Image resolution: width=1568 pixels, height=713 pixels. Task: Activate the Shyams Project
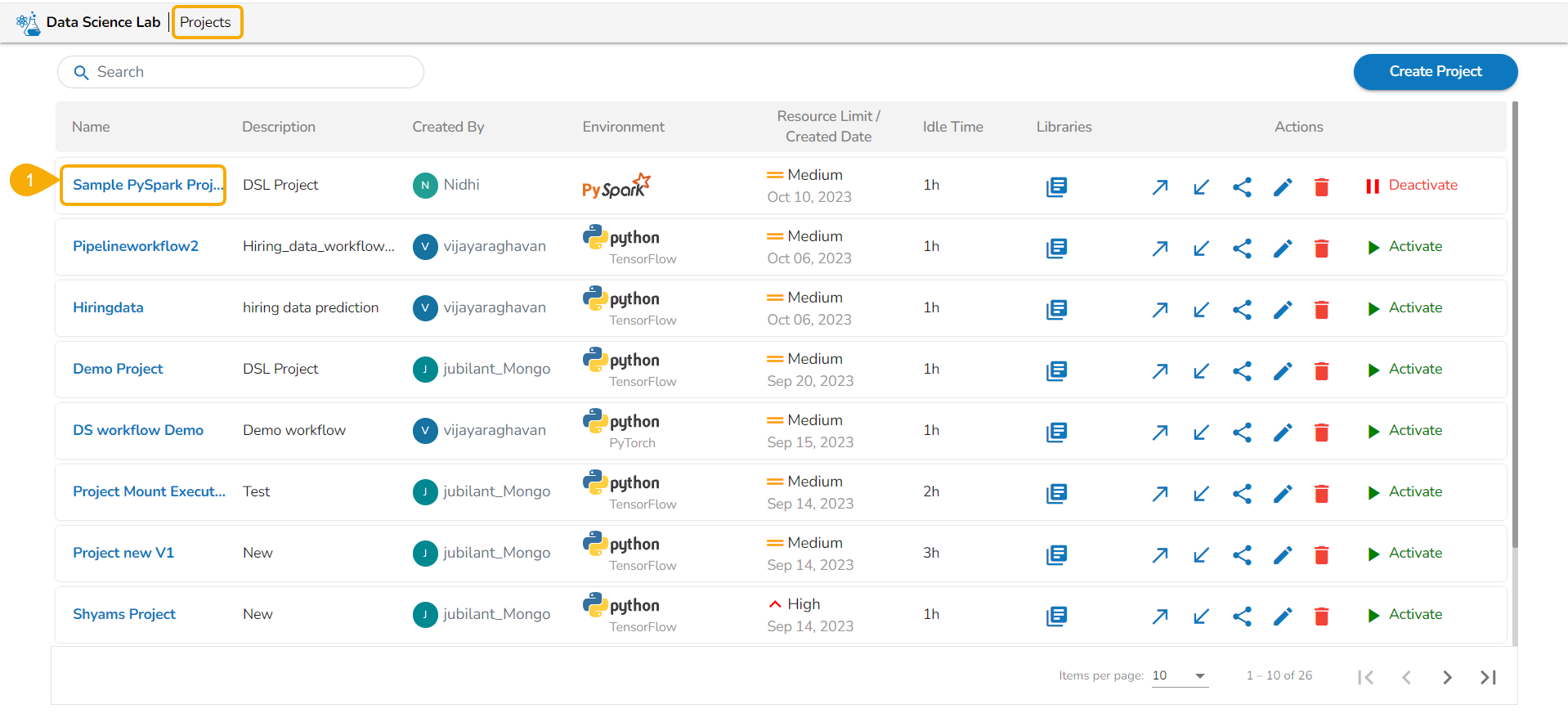point(1405,615)
